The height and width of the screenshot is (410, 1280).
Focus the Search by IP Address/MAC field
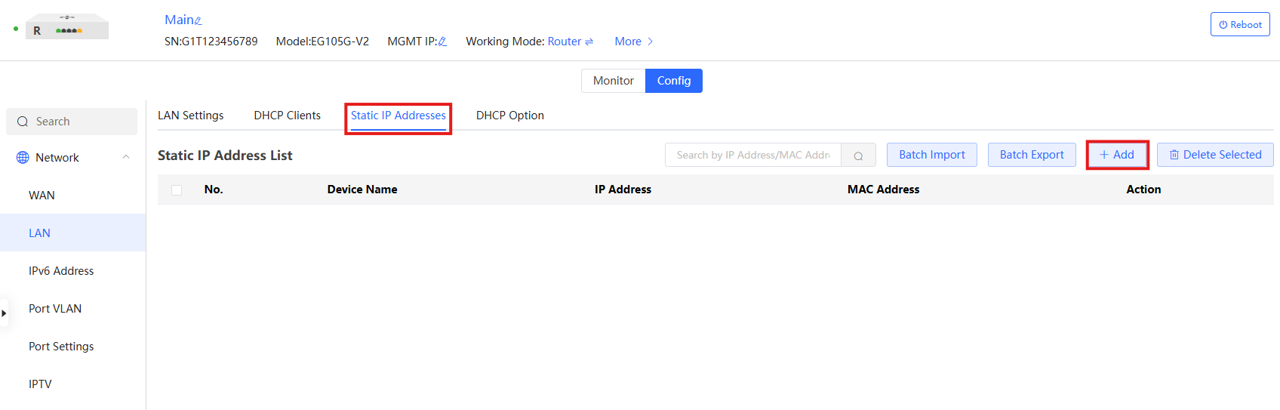coord(753,156)
